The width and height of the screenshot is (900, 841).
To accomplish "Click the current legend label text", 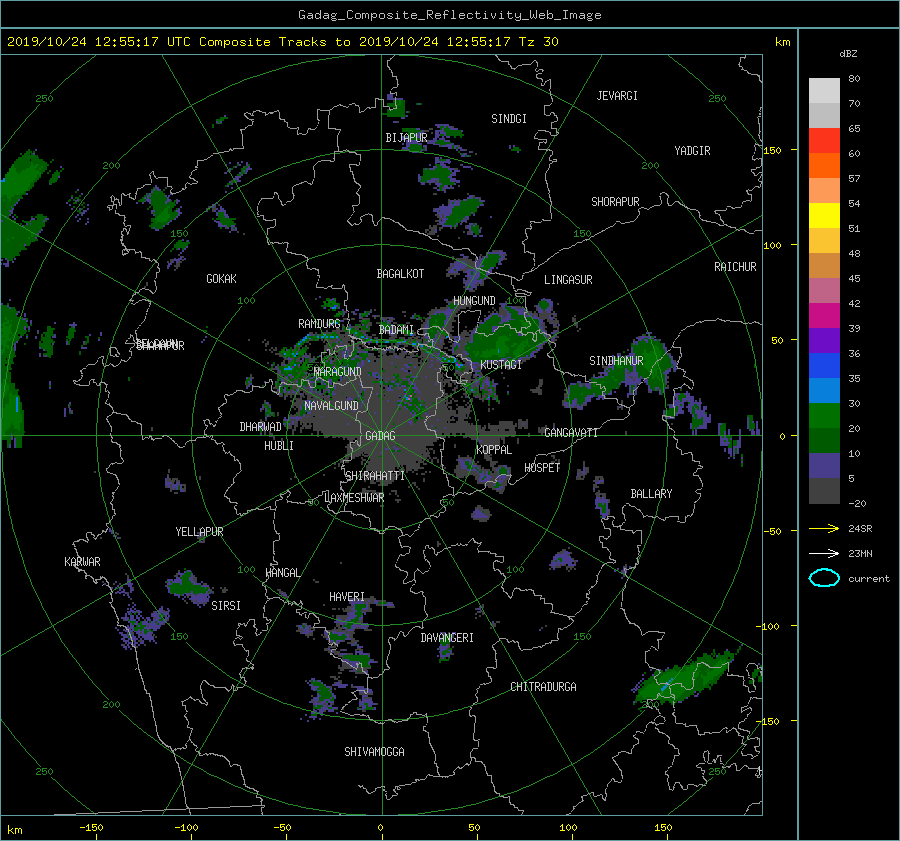I will pyautogui.click(x=869, y=579).
